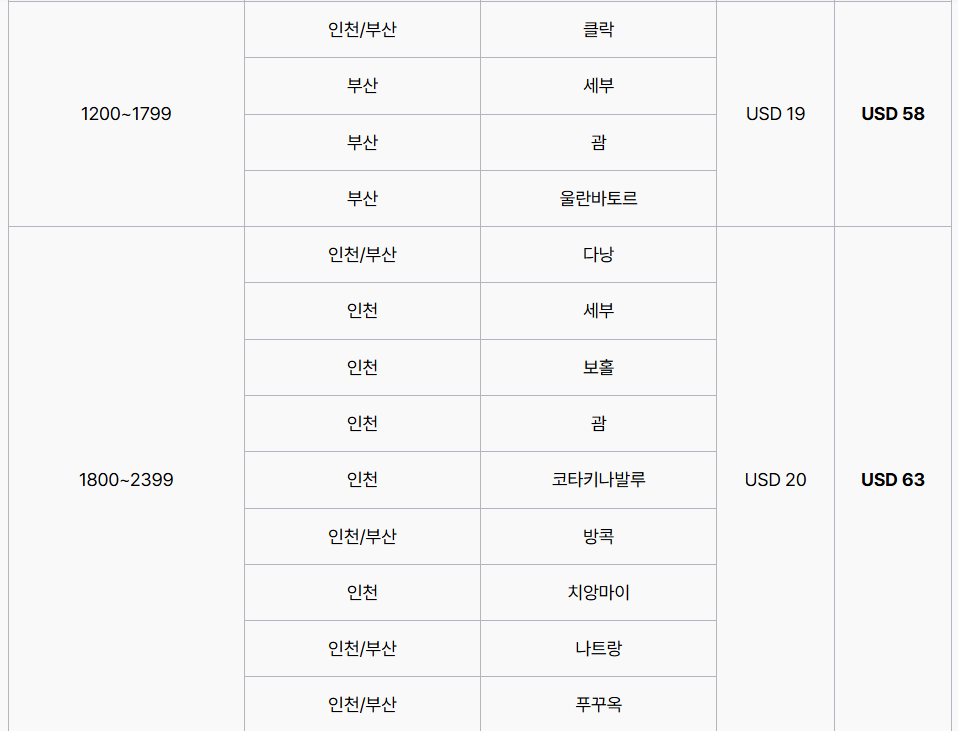This screenshot has width=958, height=731.
Task: Click the 1200~1799 distance range cell
Action: point(126,114)
